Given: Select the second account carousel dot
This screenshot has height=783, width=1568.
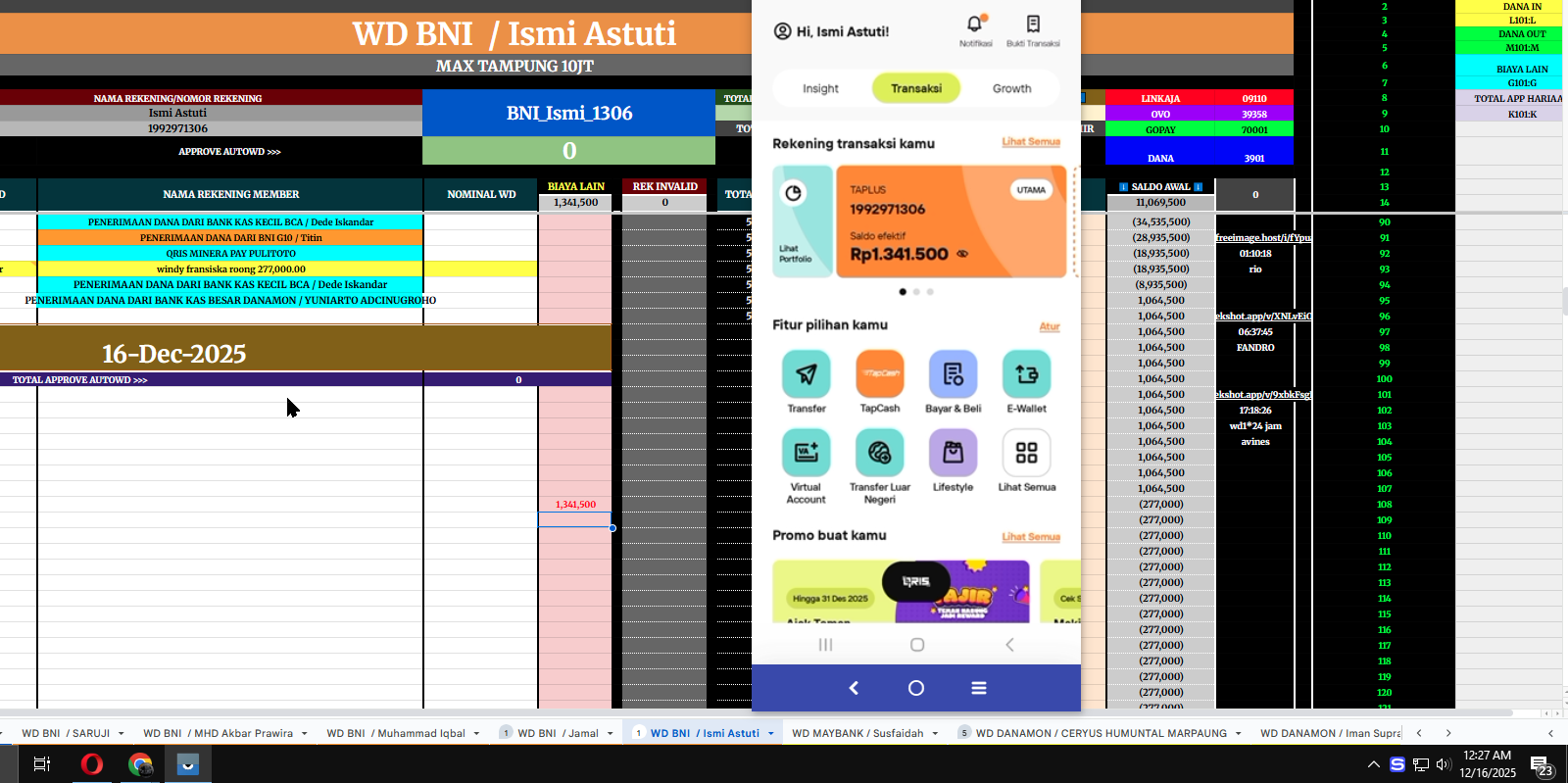Looking at the screenshot, I should pos(916,292).
